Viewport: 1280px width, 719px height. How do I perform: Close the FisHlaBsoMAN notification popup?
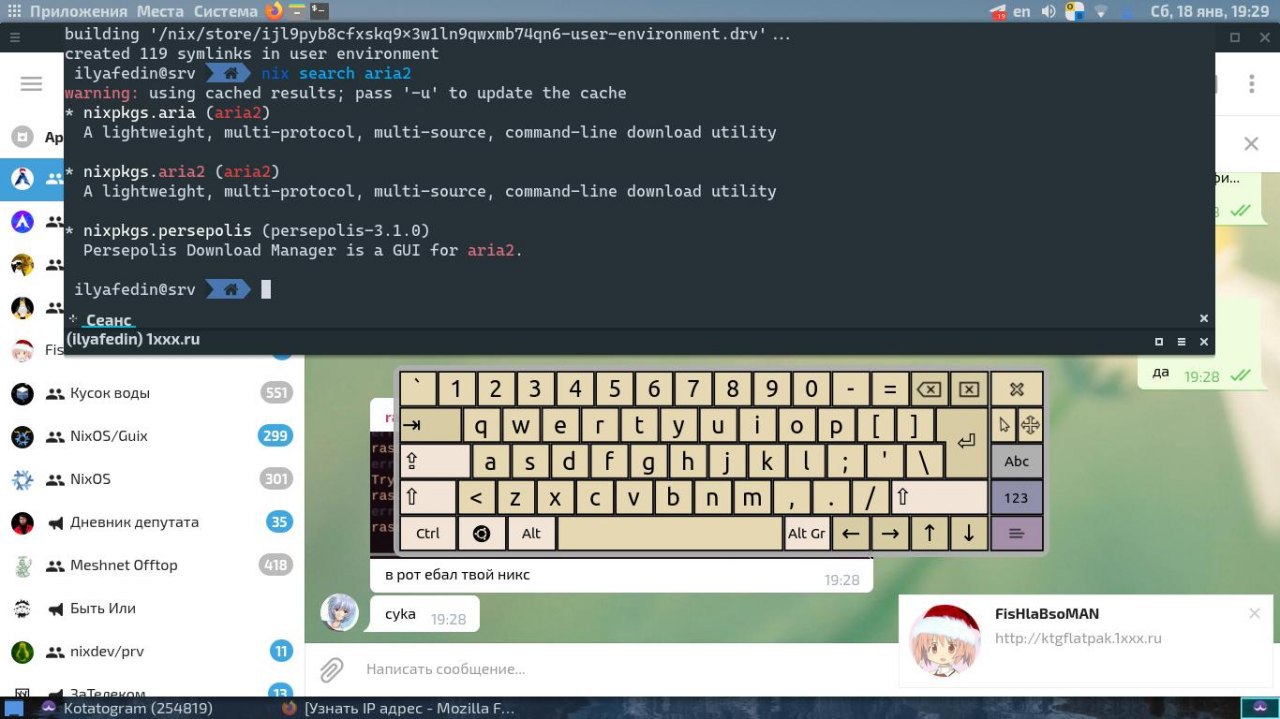coord(1255,613)
